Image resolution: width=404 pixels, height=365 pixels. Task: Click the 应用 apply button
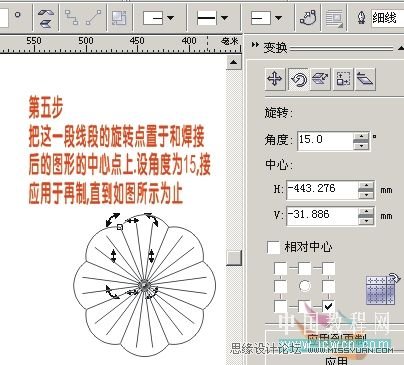tap(337, 361)
